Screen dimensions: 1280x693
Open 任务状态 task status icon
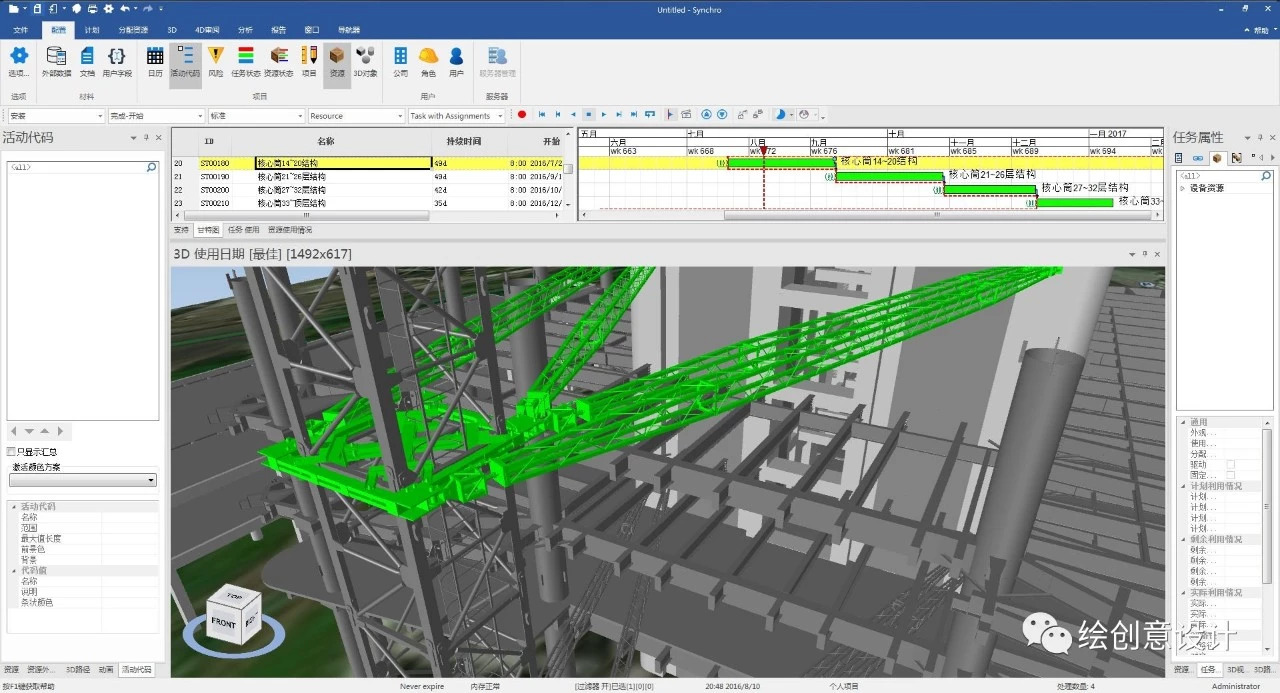click(x=246, y=56)
